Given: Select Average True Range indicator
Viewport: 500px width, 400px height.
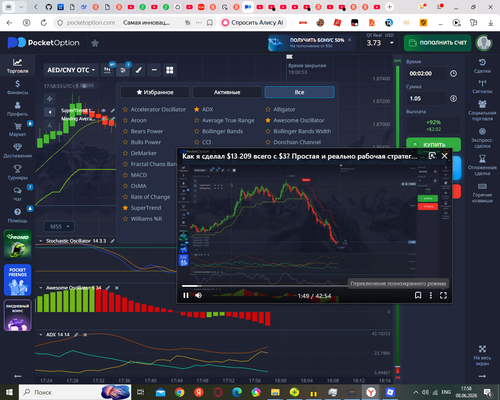Looking at the screenshot, I should pyautogui.click(x=228, y=120).
